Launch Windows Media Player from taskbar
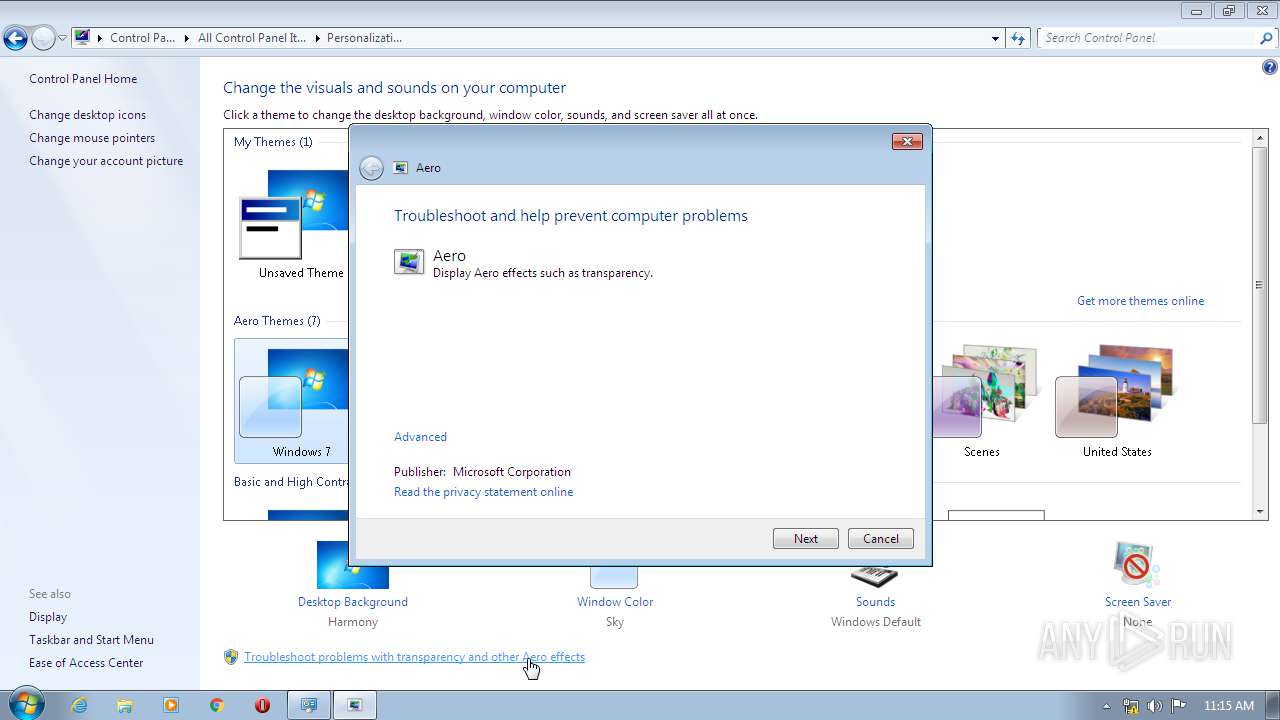This screenshot has width=1280, height=720. [171, 705]
